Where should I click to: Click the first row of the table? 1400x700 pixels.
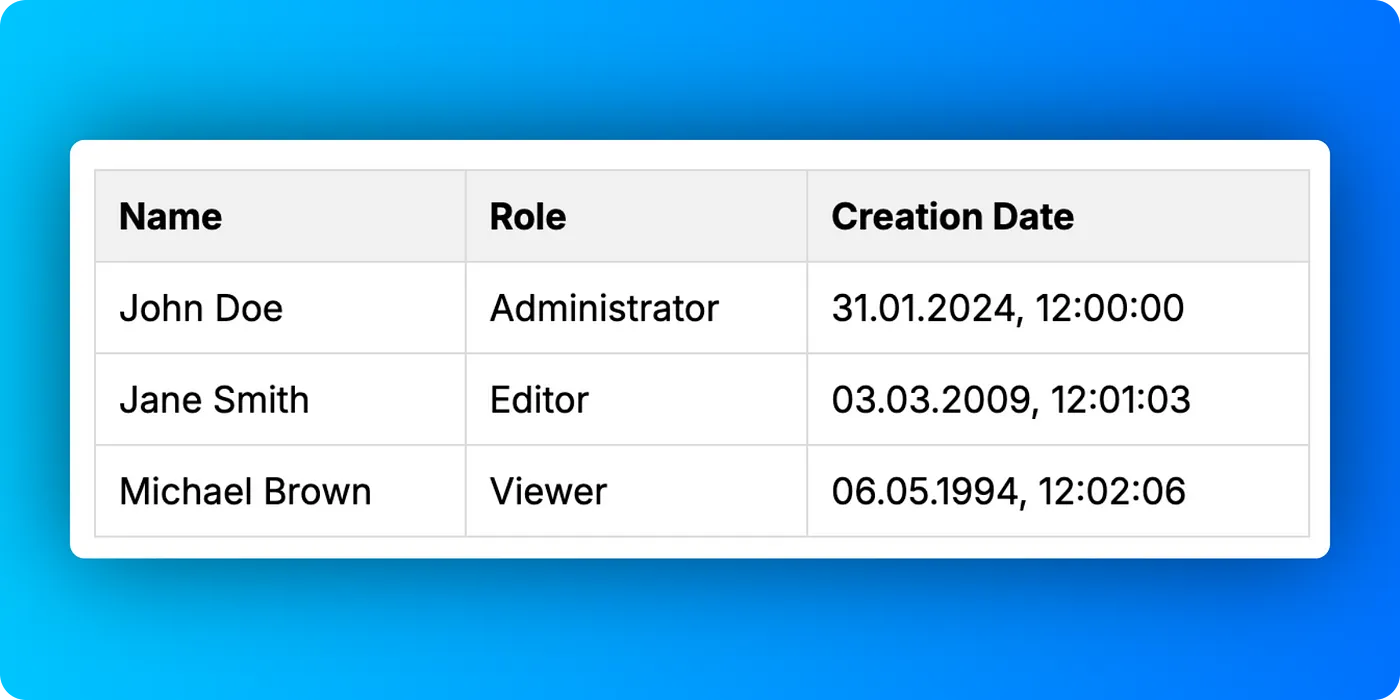pyautogui.click(x=700, y=307)
